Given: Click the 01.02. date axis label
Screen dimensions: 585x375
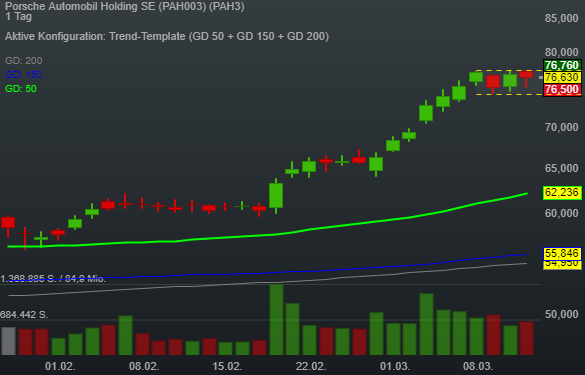Looking at the screenshot, I should (60, 366).
